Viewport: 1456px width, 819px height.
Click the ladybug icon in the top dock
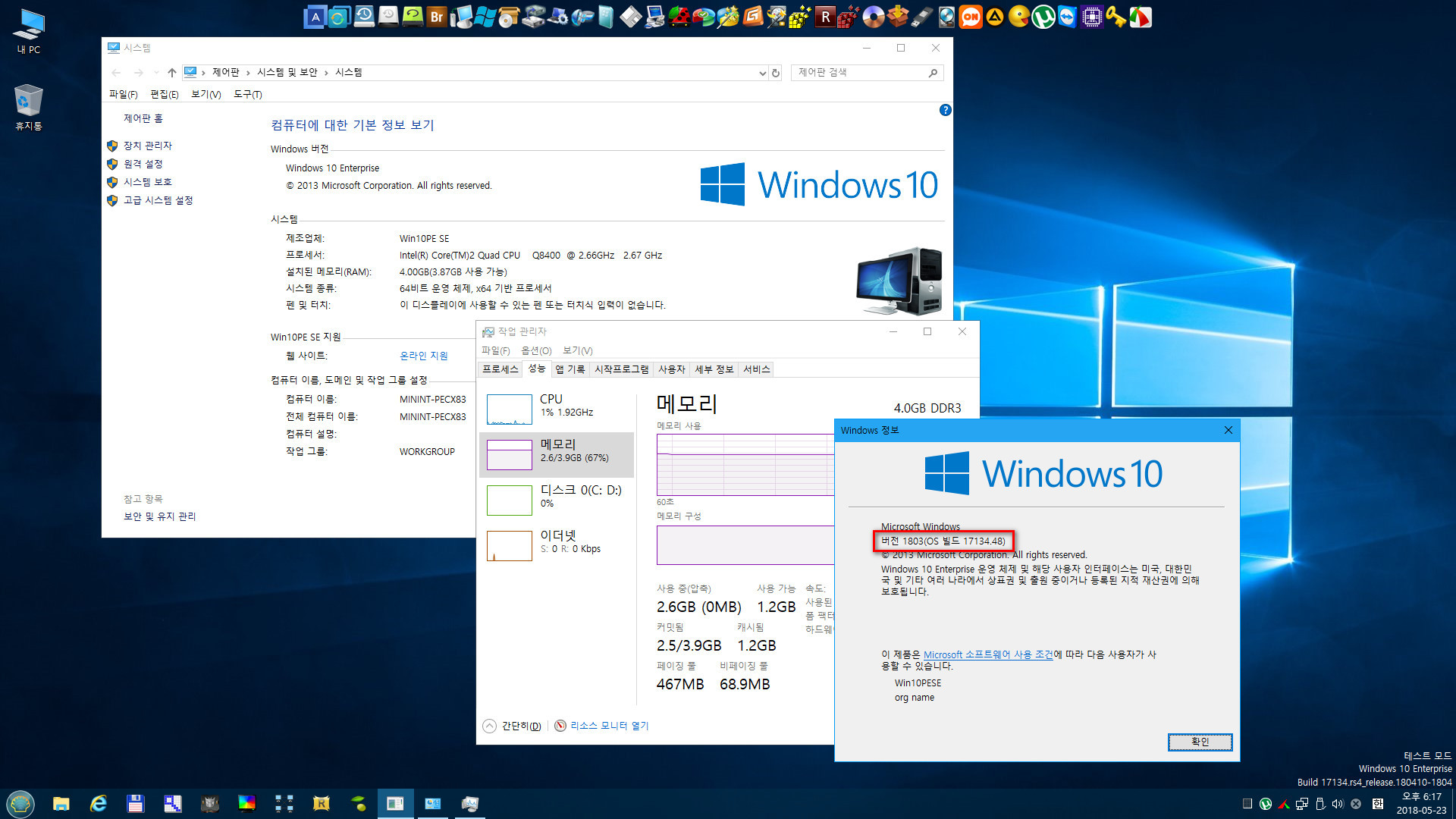coord(679,17)
